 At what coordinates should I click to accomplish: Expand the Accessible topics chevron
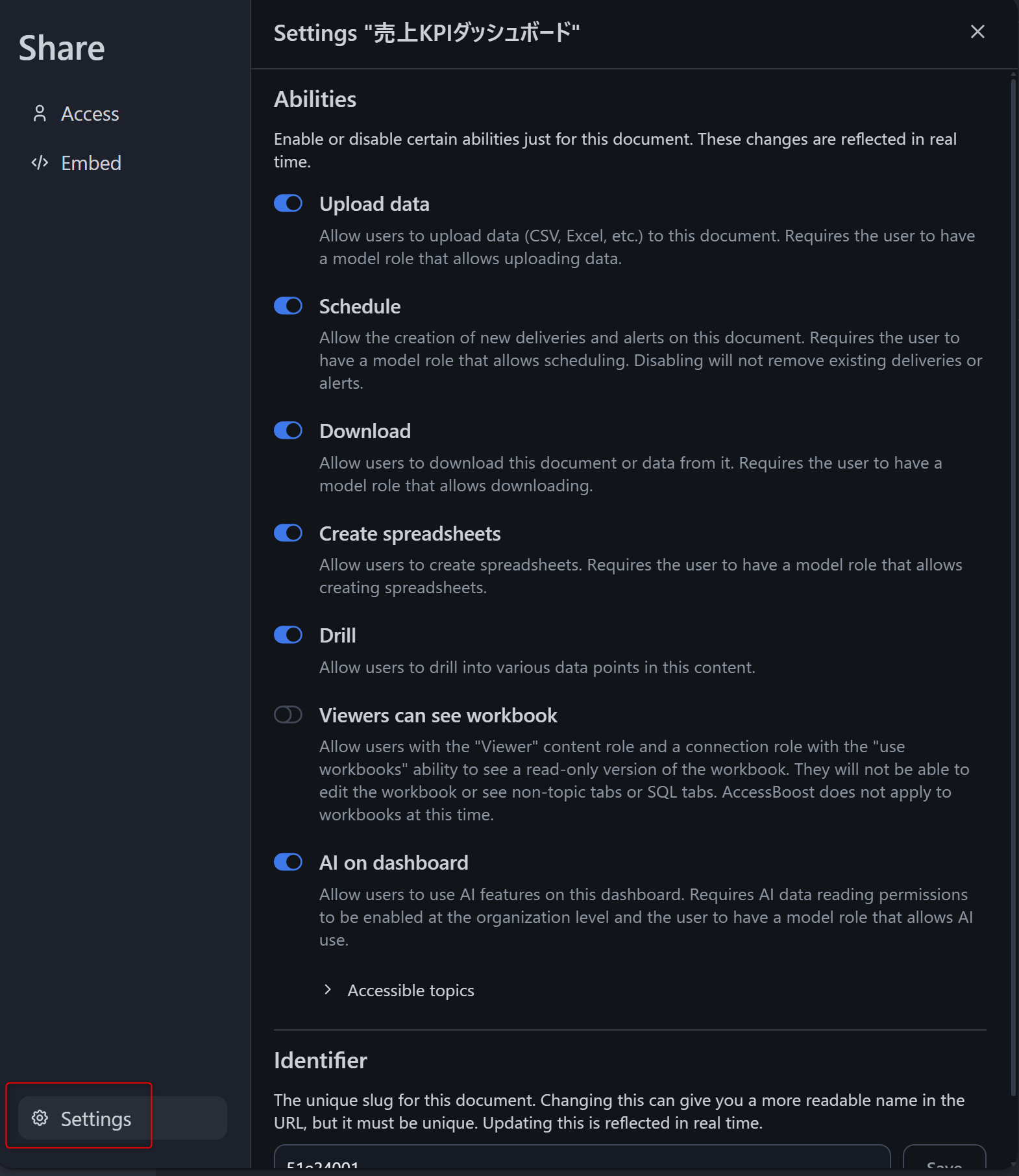click(328, 990)
